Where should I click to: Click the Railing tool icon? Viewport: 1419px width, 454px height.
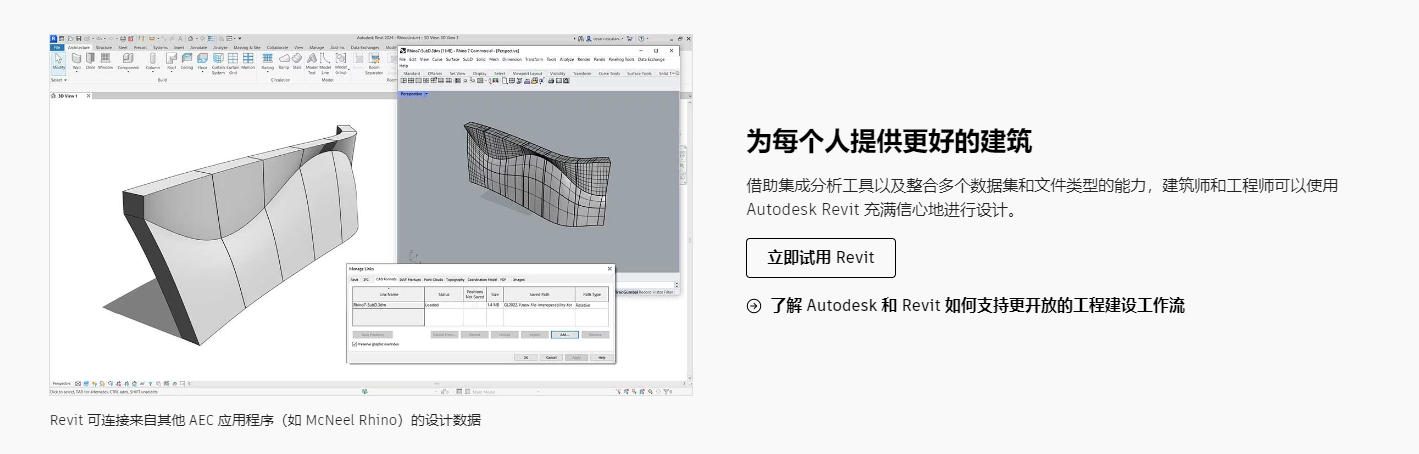(268, 59)
